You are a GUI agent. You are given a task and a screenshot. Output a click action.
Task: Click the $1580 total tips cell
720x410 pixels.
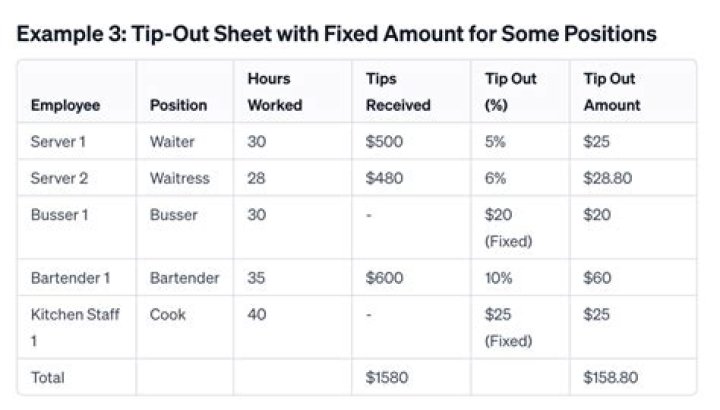point(387,378)
